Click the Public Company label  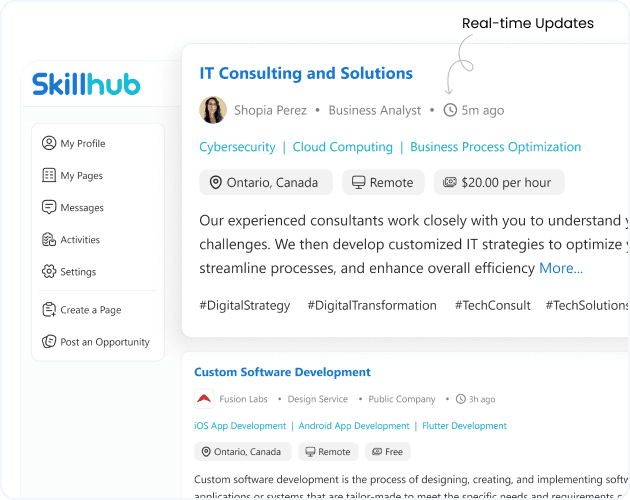tap(402, 399)
